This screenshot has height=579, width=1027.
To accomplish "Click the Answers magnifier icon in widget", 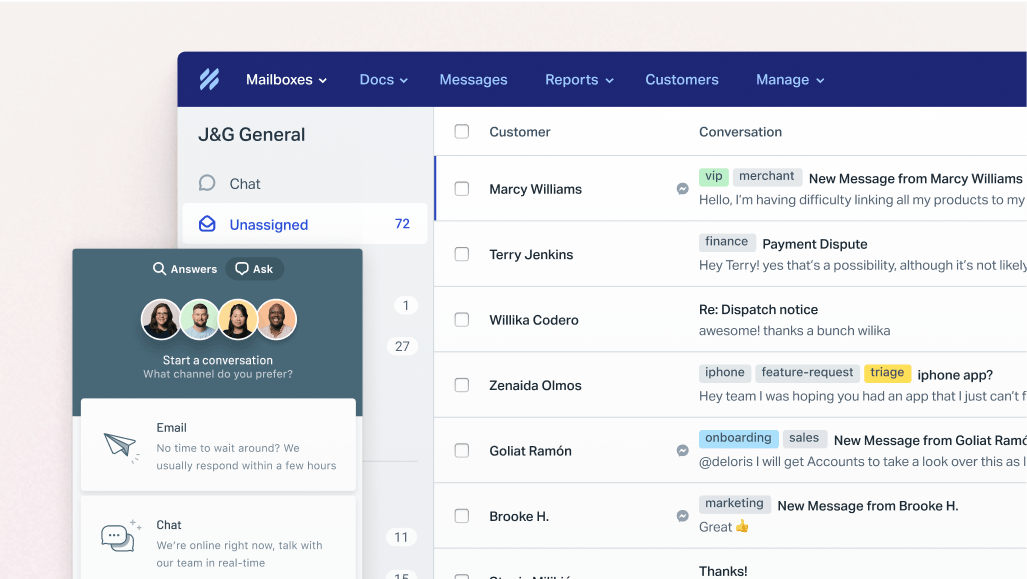I will [x=159, y=269].
